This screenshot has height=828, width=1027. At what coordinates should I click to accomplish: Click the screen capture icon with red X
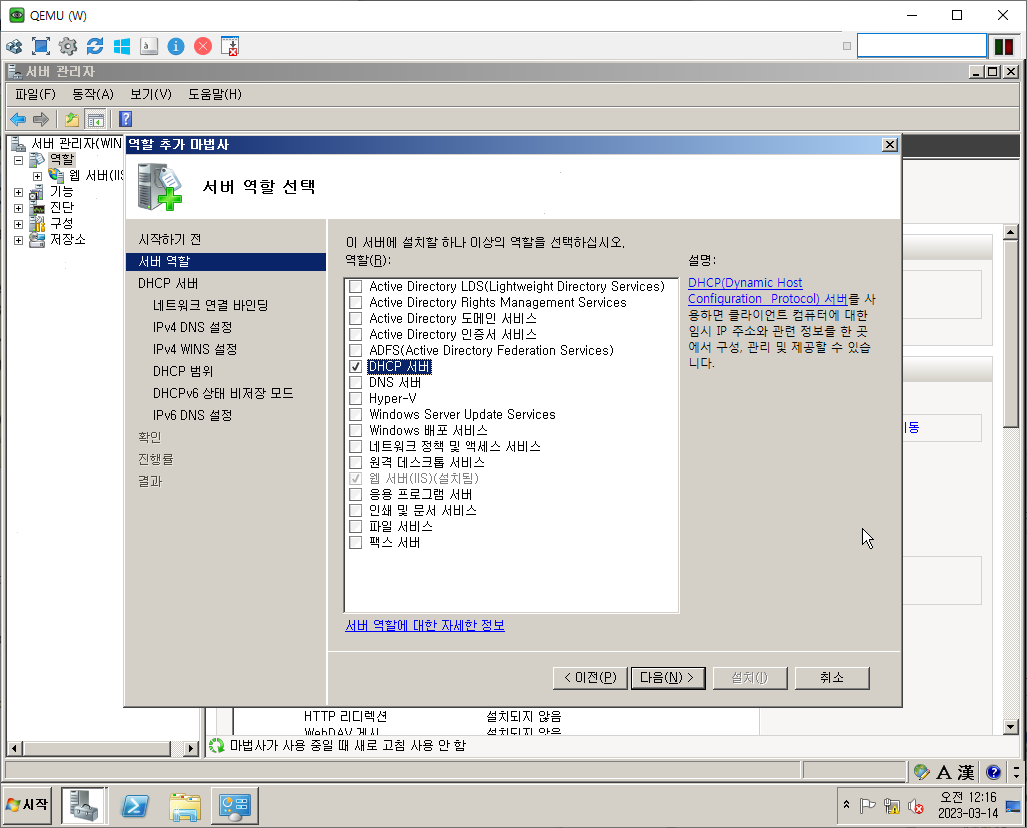[230, 46]
